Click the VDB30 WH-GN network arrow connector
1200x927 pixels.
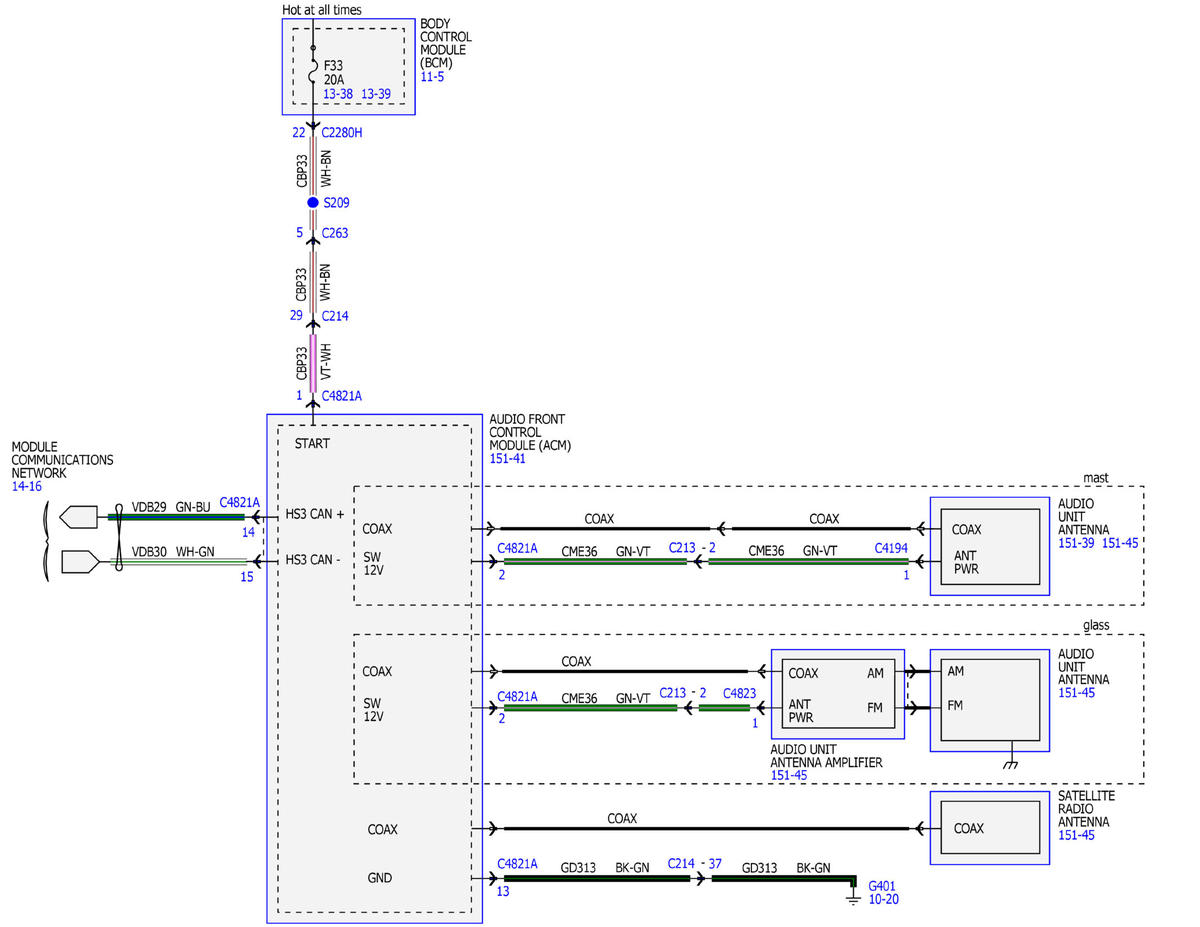click(80, 562)
